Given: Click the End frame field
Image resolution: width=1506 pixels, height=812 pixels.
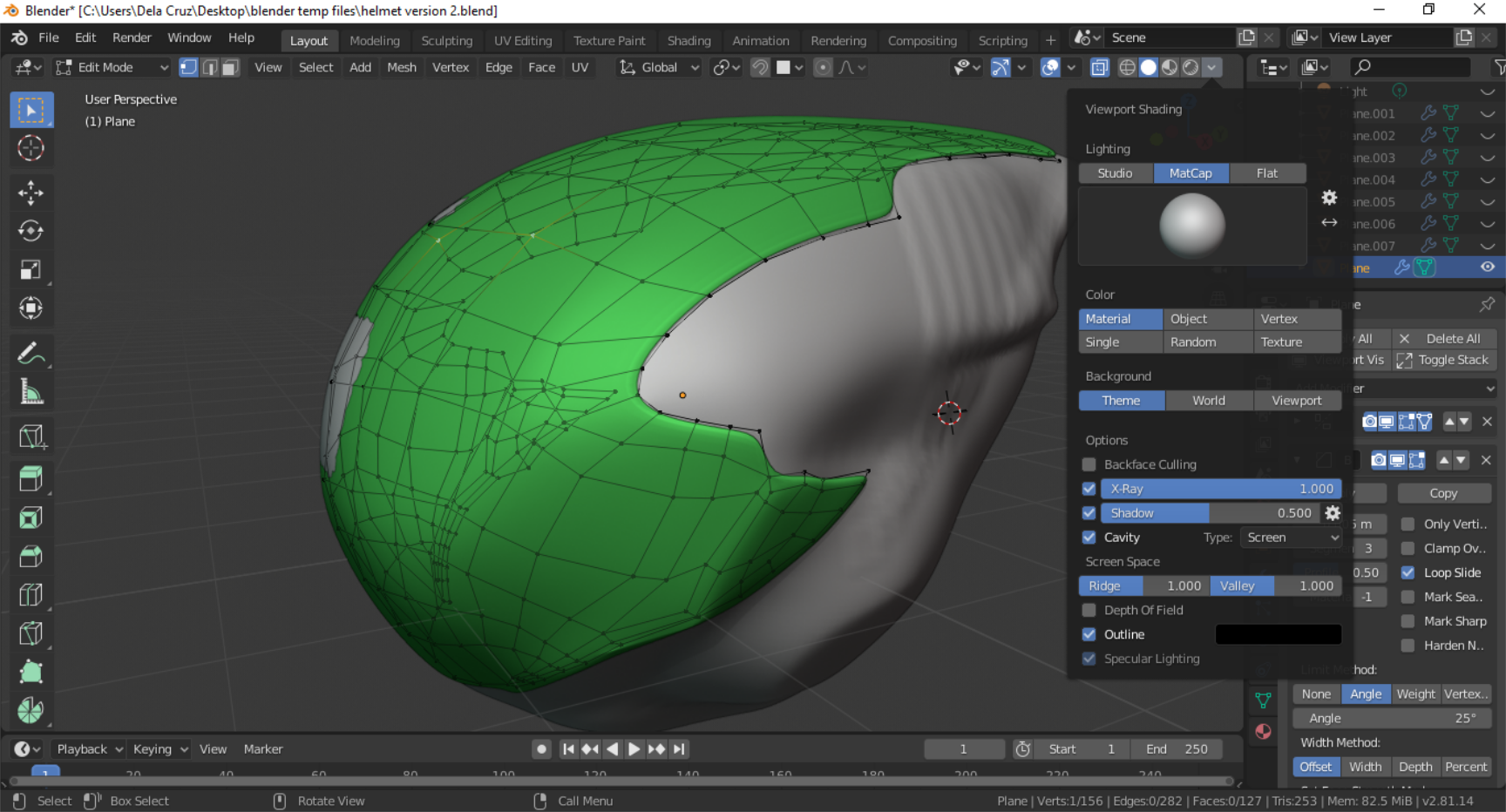Looking at the screenshot, I should (x=1177, y=749).
